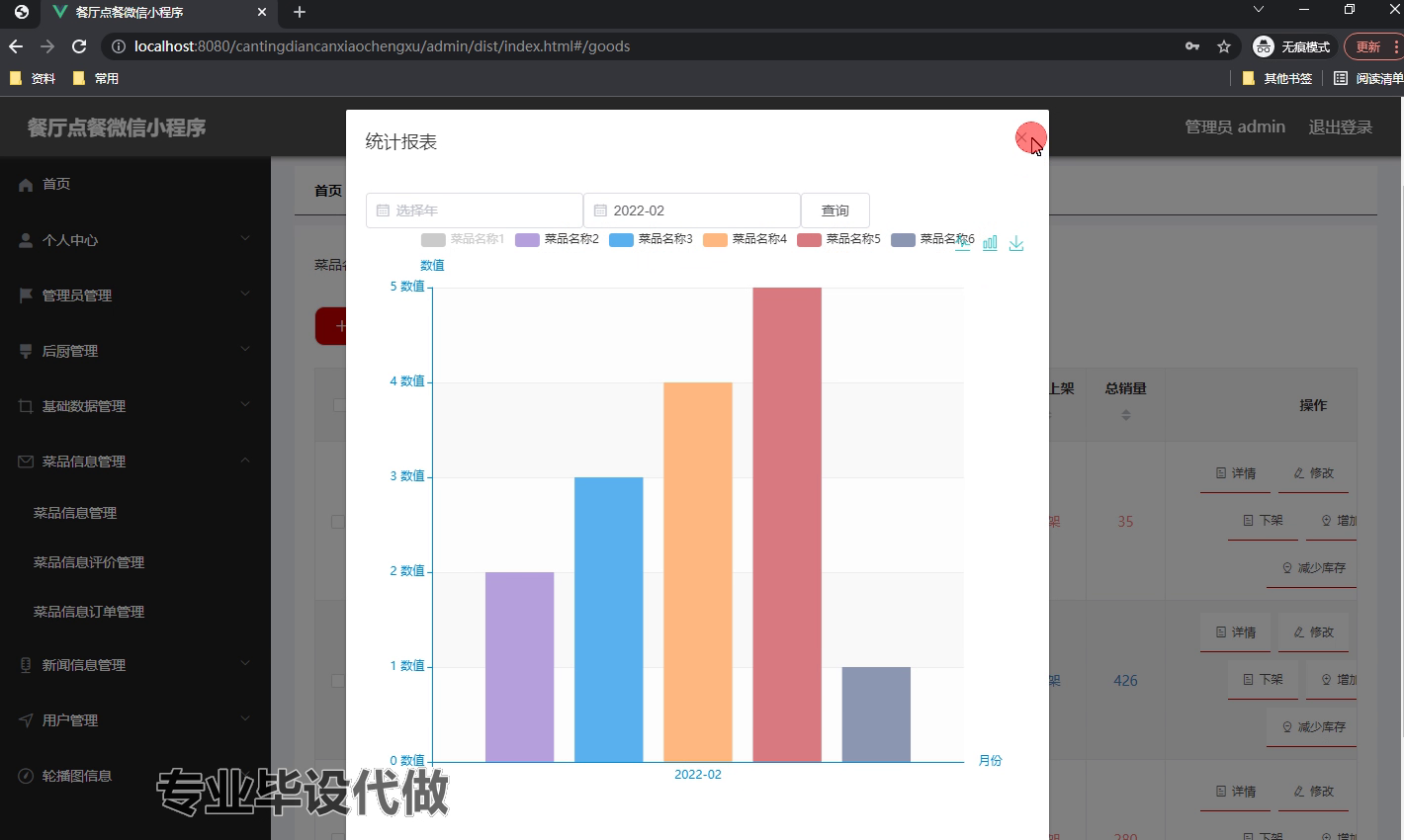
Task: Click 修改 in the row with 426
Action: 1314,632
